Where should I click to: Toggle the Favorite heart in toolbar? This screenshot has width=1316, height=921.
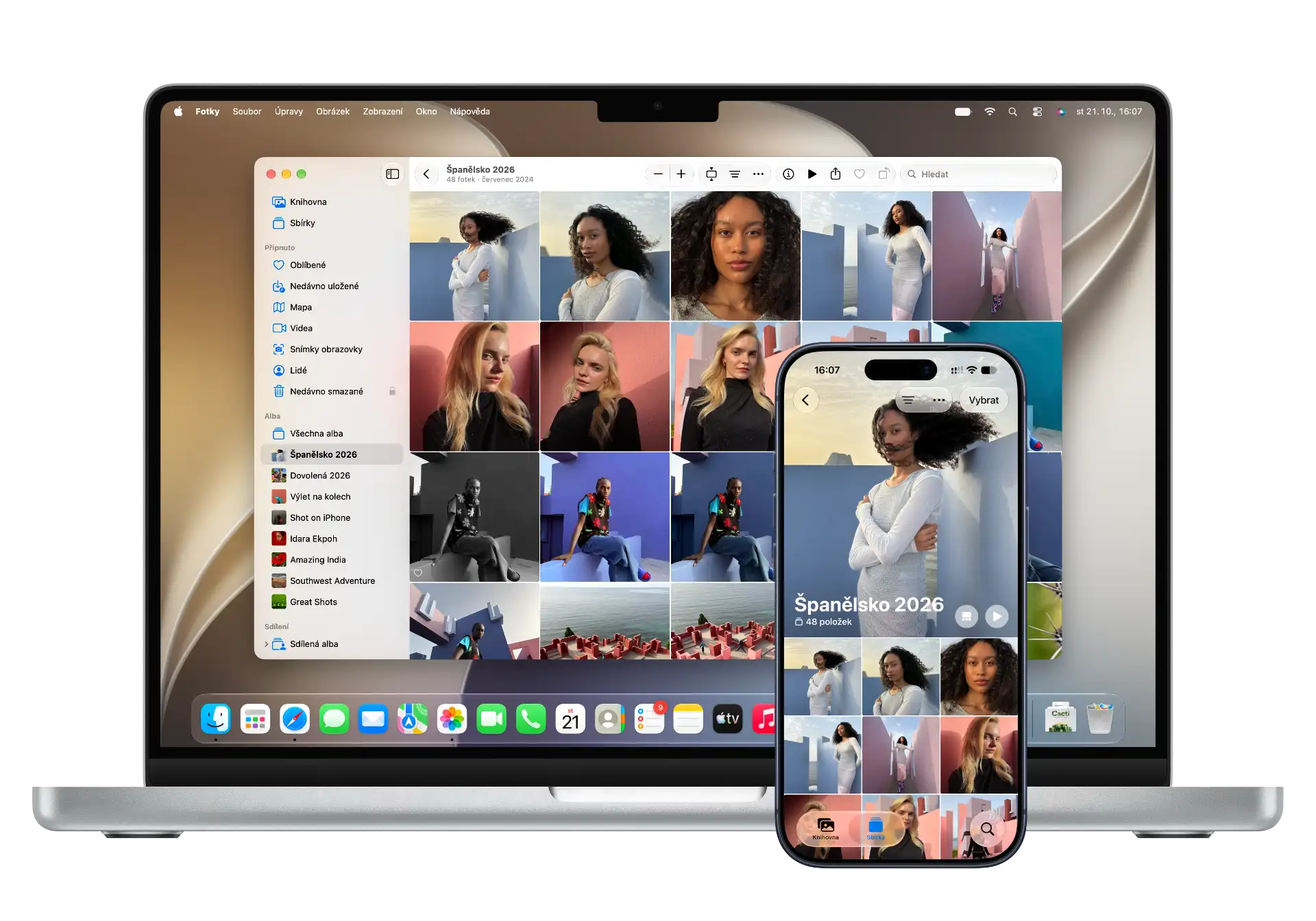(859, 174)
